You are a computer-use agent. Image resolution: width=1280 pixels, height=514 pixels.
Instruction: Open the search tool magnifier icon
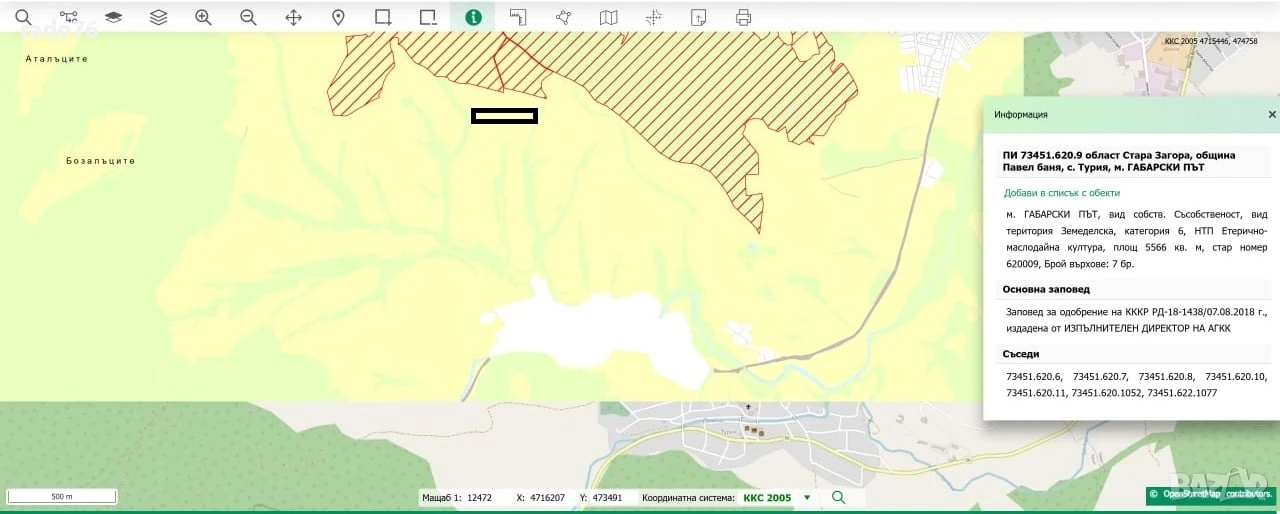point(23,17)
